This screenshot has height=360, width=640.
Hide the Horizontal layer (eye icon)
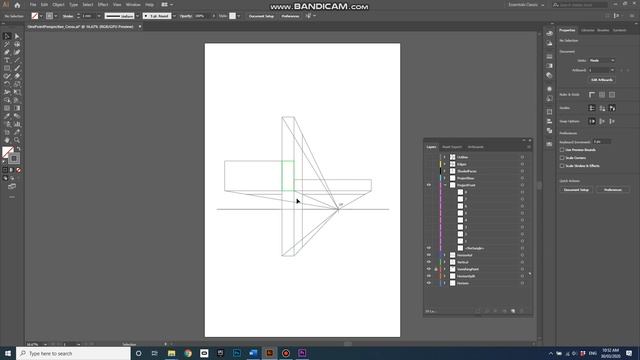click(x=429, y=255)
